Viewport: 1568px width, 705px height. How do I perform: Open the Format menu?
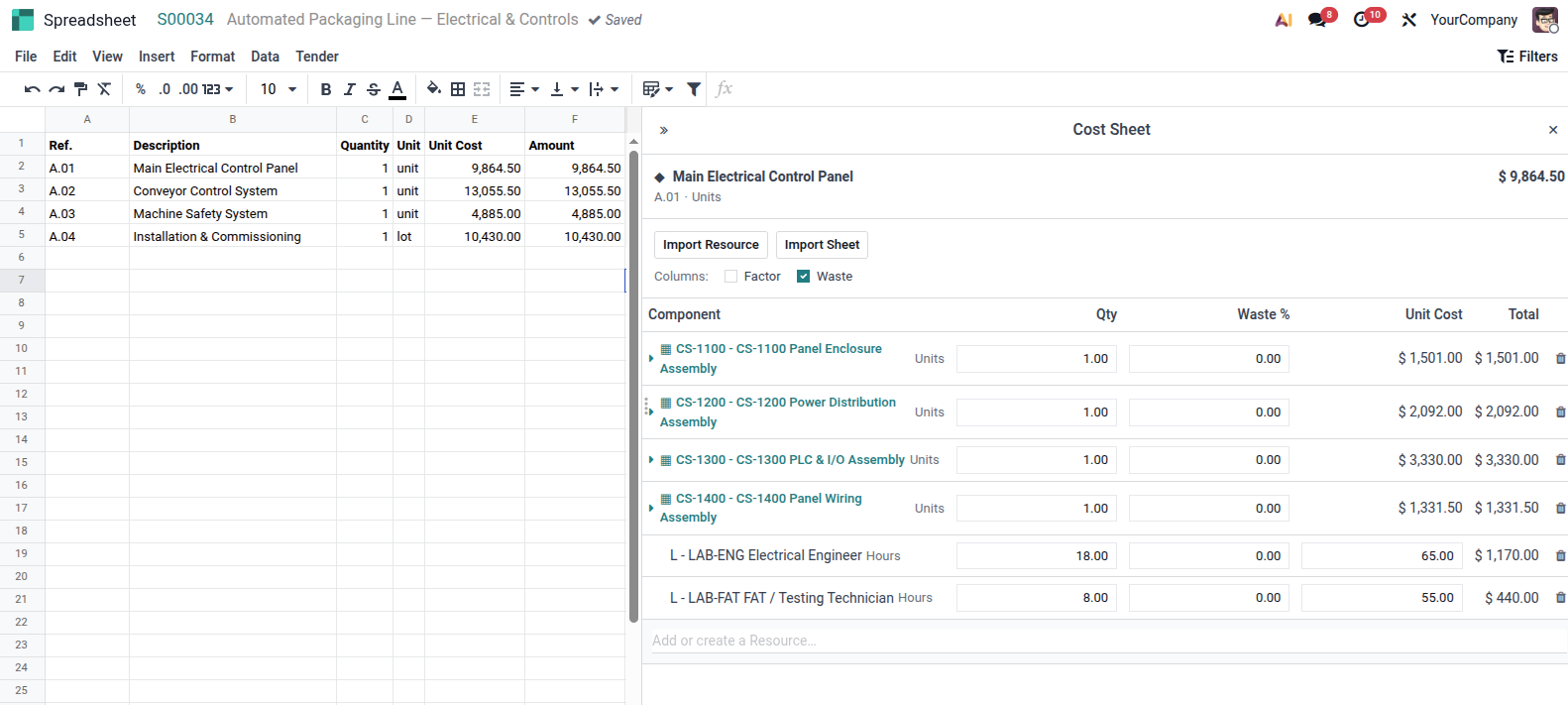[213, 57]
